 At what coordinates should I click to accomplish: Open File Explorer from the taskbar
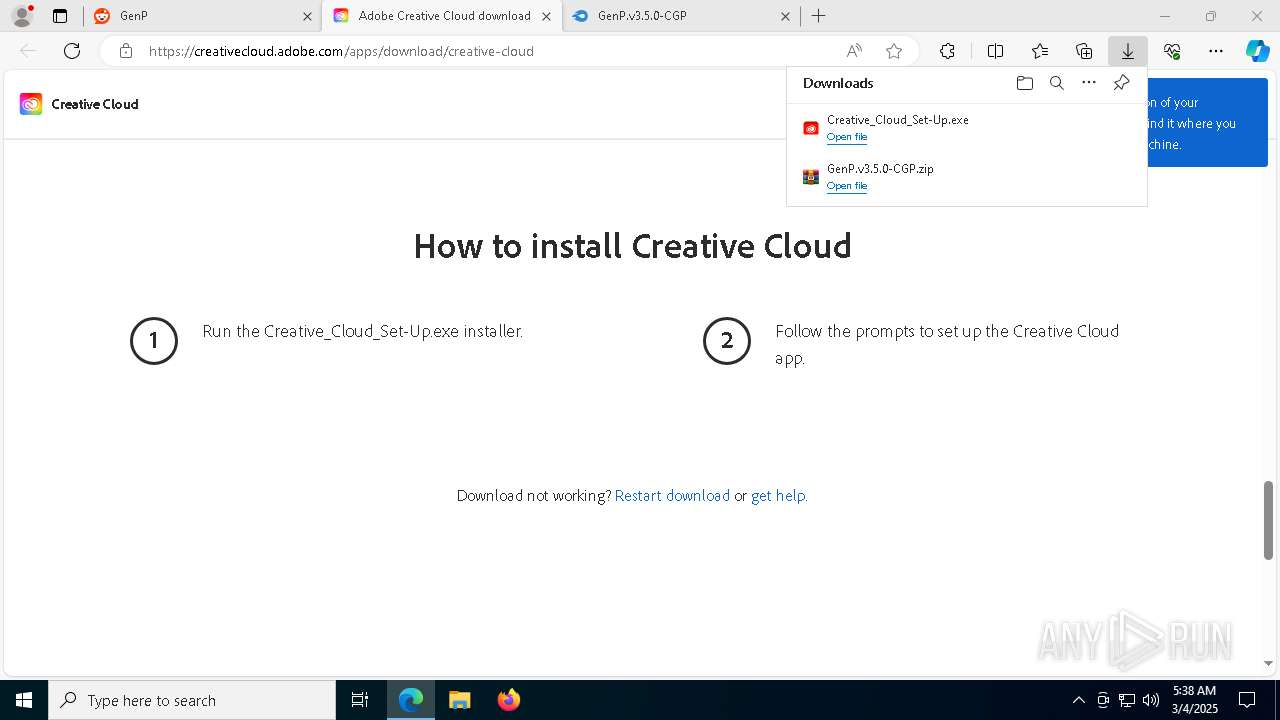point(459,700)
